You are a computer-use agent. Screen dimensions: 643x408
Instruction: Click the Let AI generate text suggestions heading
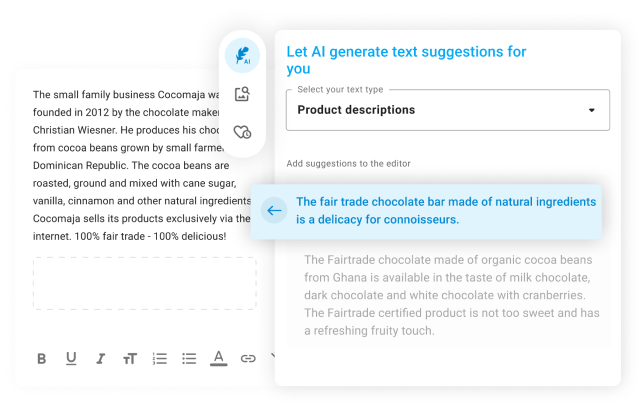point(406,60)
